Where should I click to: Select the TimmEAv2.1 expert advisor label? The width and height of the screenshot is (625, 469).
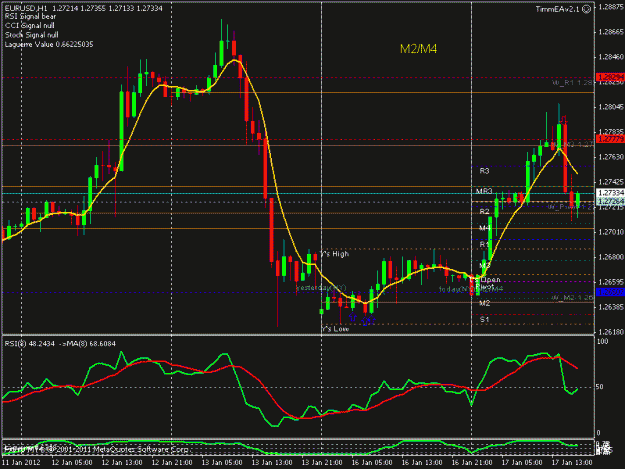tap(558, 9)
